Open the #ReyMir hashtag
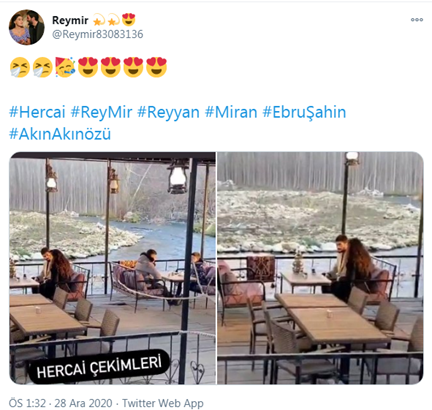Viewport: 432px width, 410px height. tap(101, 112)
